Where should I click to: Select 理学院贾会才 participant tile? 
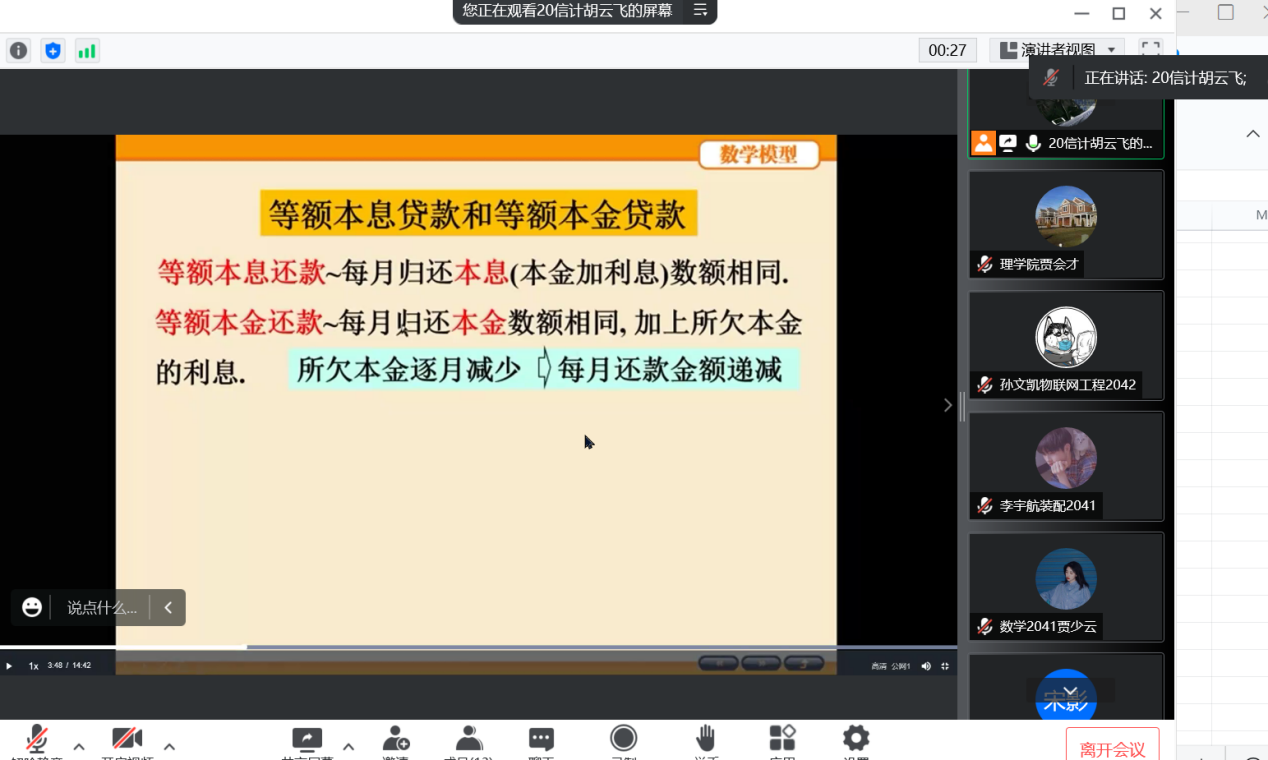coord(1066,225)
